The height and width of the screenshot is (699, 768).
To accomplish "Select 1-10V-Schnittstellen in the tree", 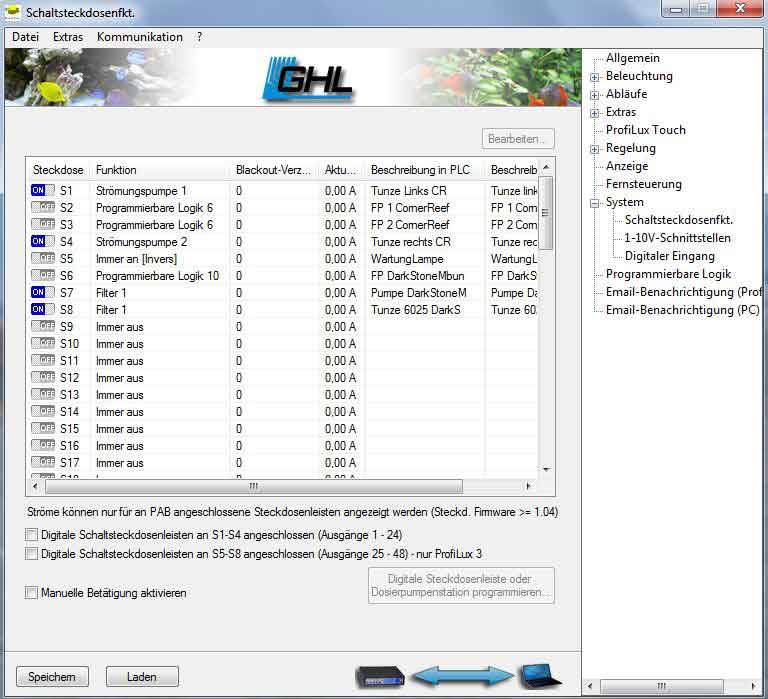I will [677, 238].
